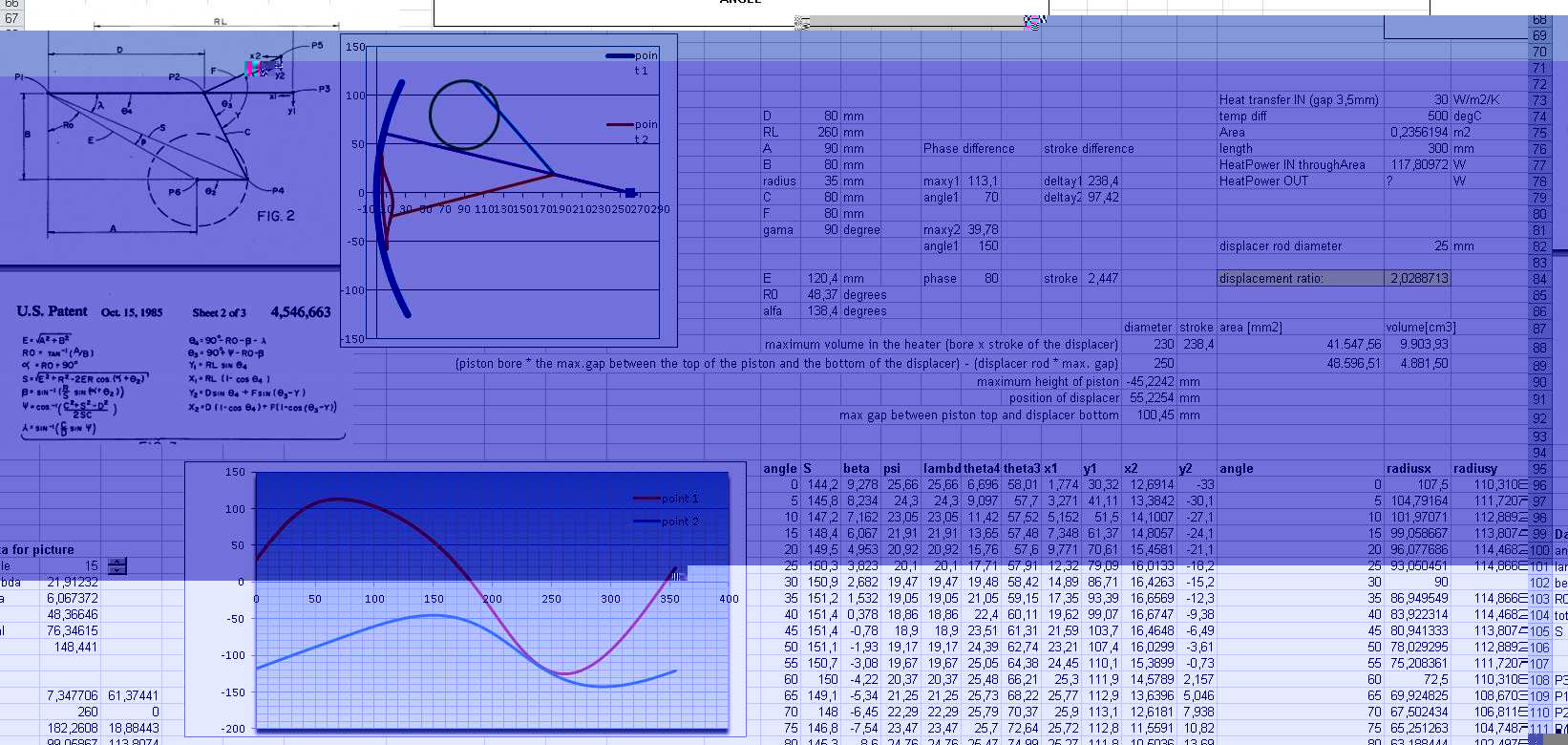Image resolution: width=1568 pixels, height=745 pixels.
Task: Select the deltay1 value 238,4
Action: coord(1102,181)
